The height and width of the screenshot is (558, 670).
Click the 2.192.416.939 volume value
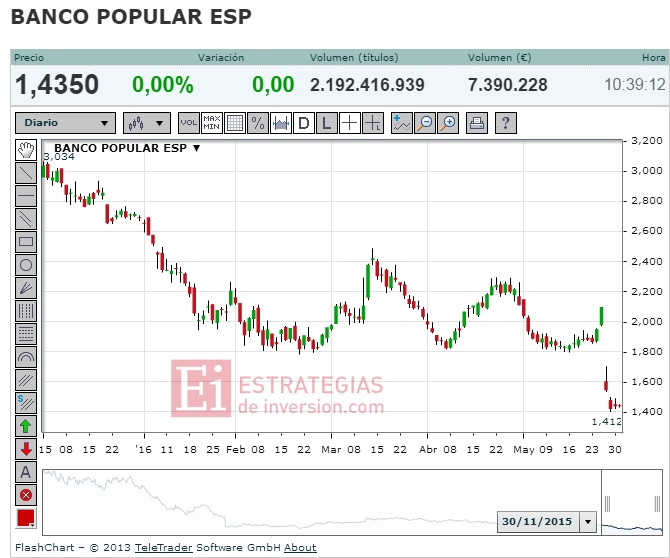coord(367,85)
